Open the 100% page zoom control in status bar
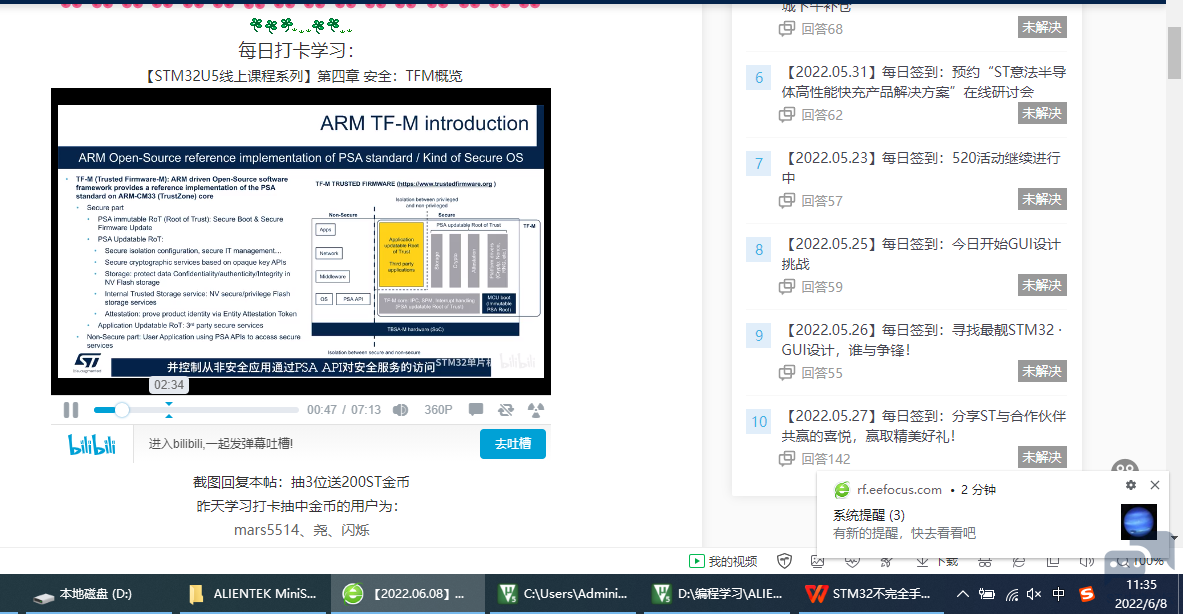Image resolution: width=1183 pixels, height=614 pixels. pyautogui.click(x=1140, y=561)
